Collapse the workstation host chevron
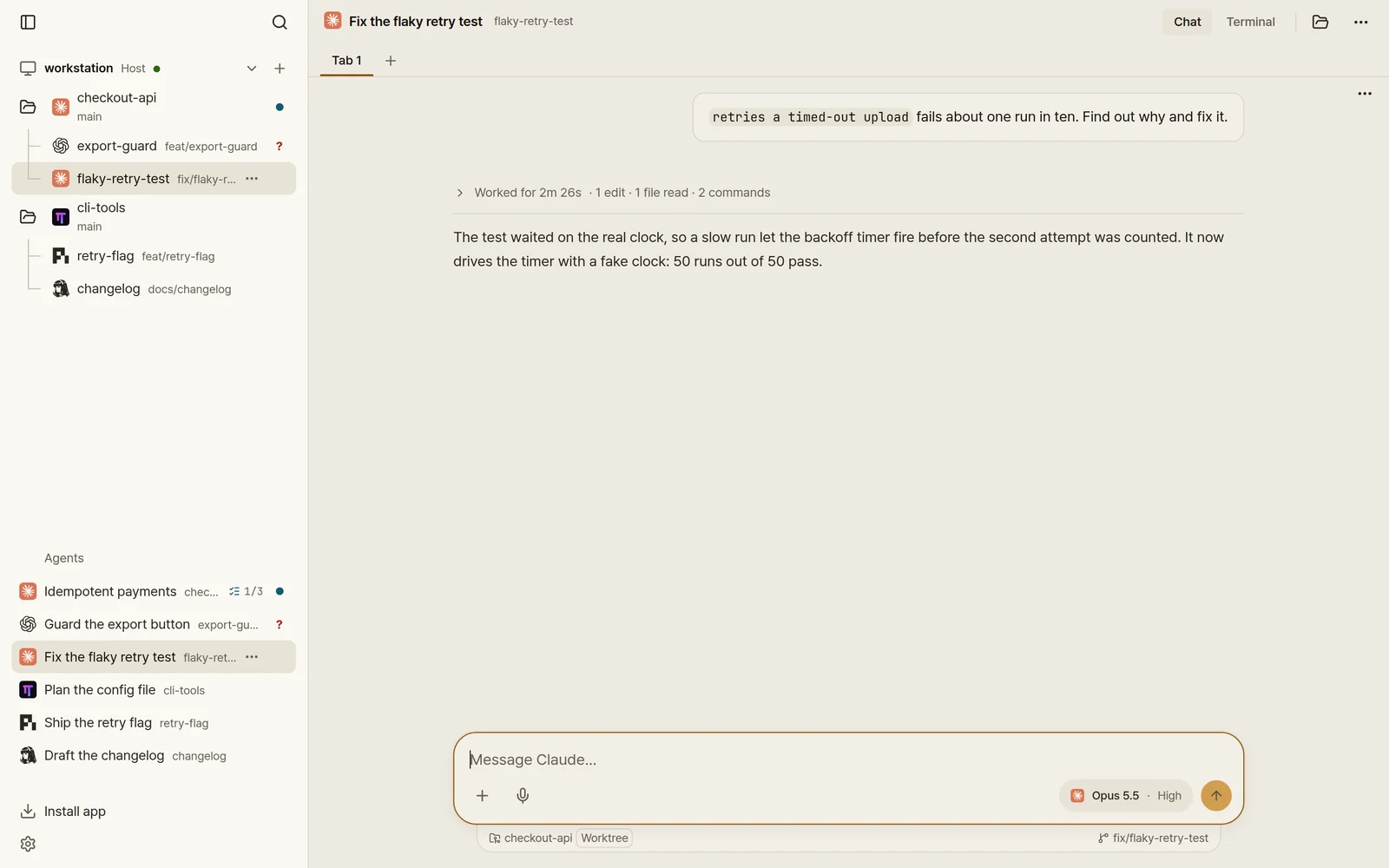1389x868 pixels. tap(252, 69)
